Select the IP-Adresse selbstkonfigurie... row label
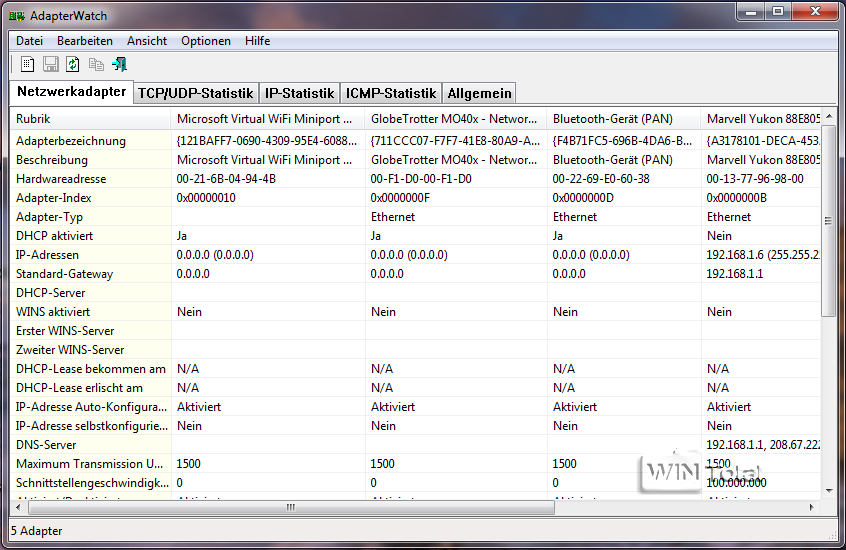Viewport: 846px width, 550px height. pos(92,426)
